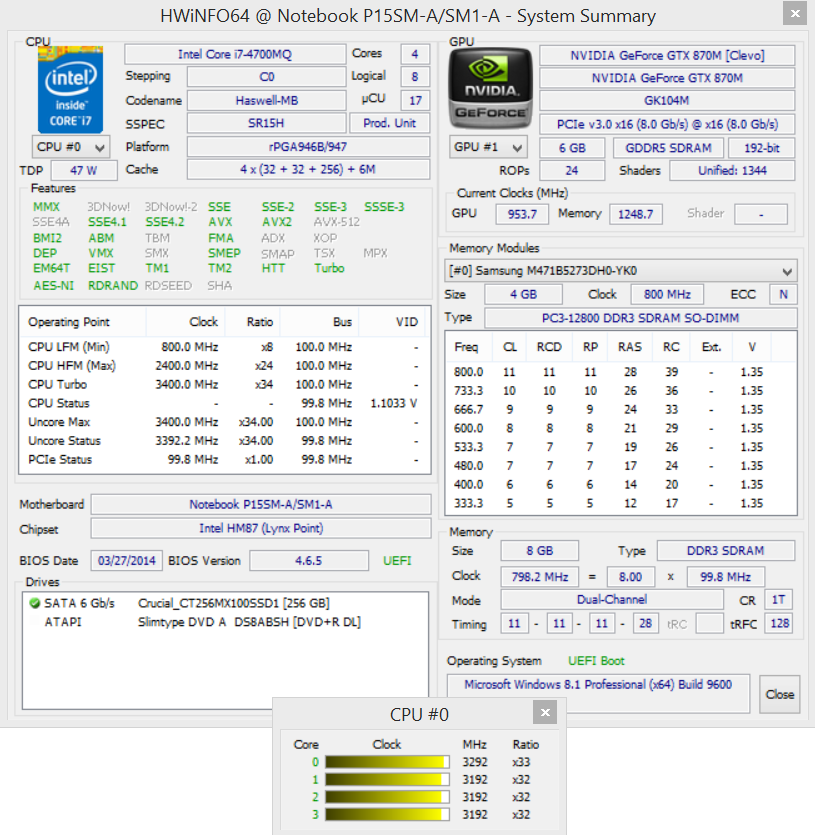Select the Motherboard field Notebook P15SM-A/SM1-A
The image size is (815, 835).
[261, 504]
